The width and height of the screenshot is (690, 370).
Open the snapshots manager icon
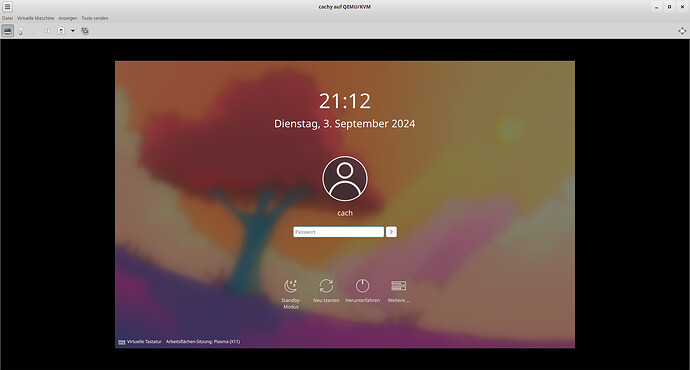(85, 31)
